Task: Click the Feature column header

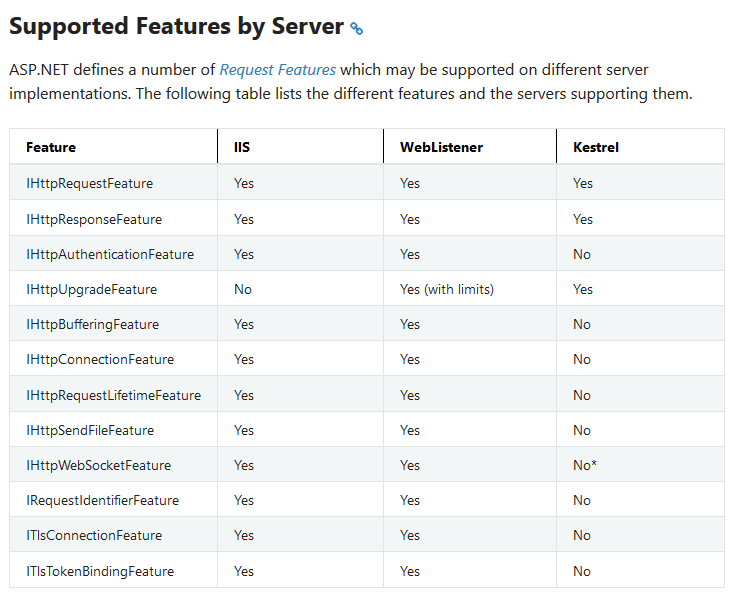Action: (51, 147)
